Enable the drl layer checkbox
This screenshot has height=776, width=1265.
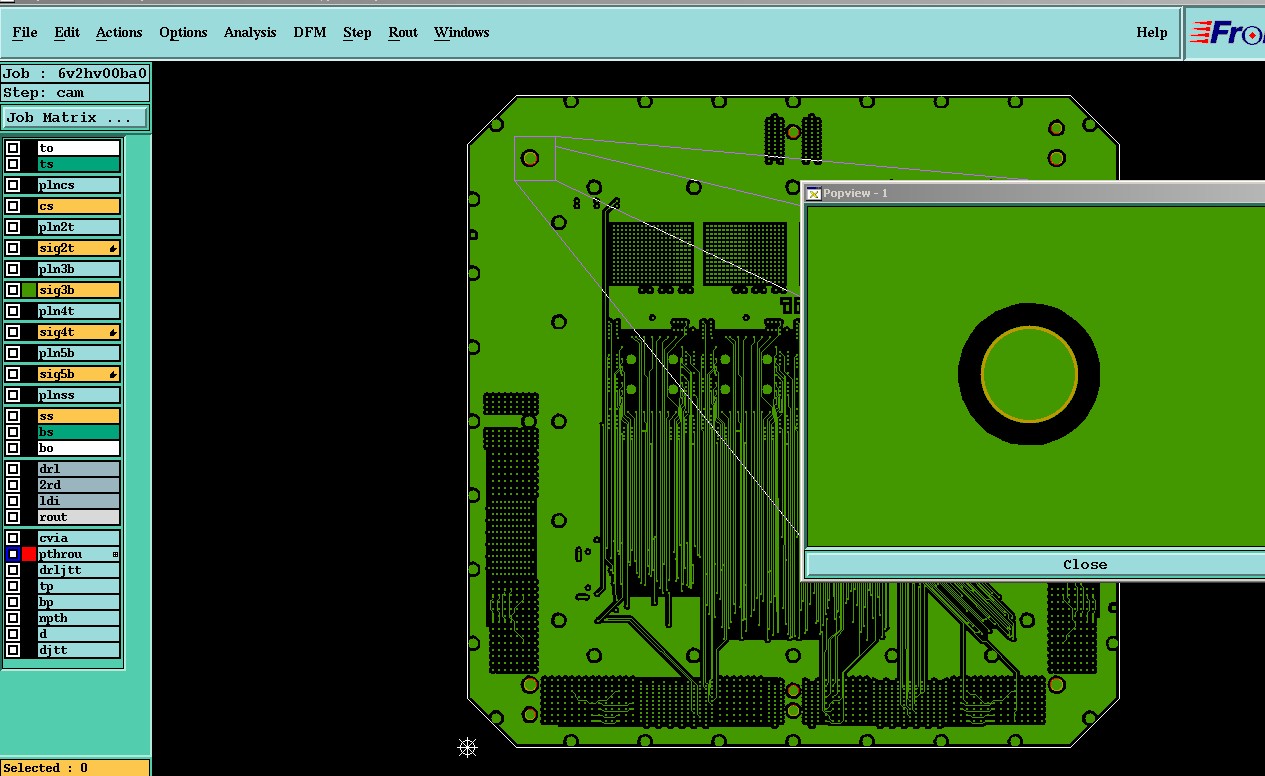pyautogui.click(x=13, y=469)
